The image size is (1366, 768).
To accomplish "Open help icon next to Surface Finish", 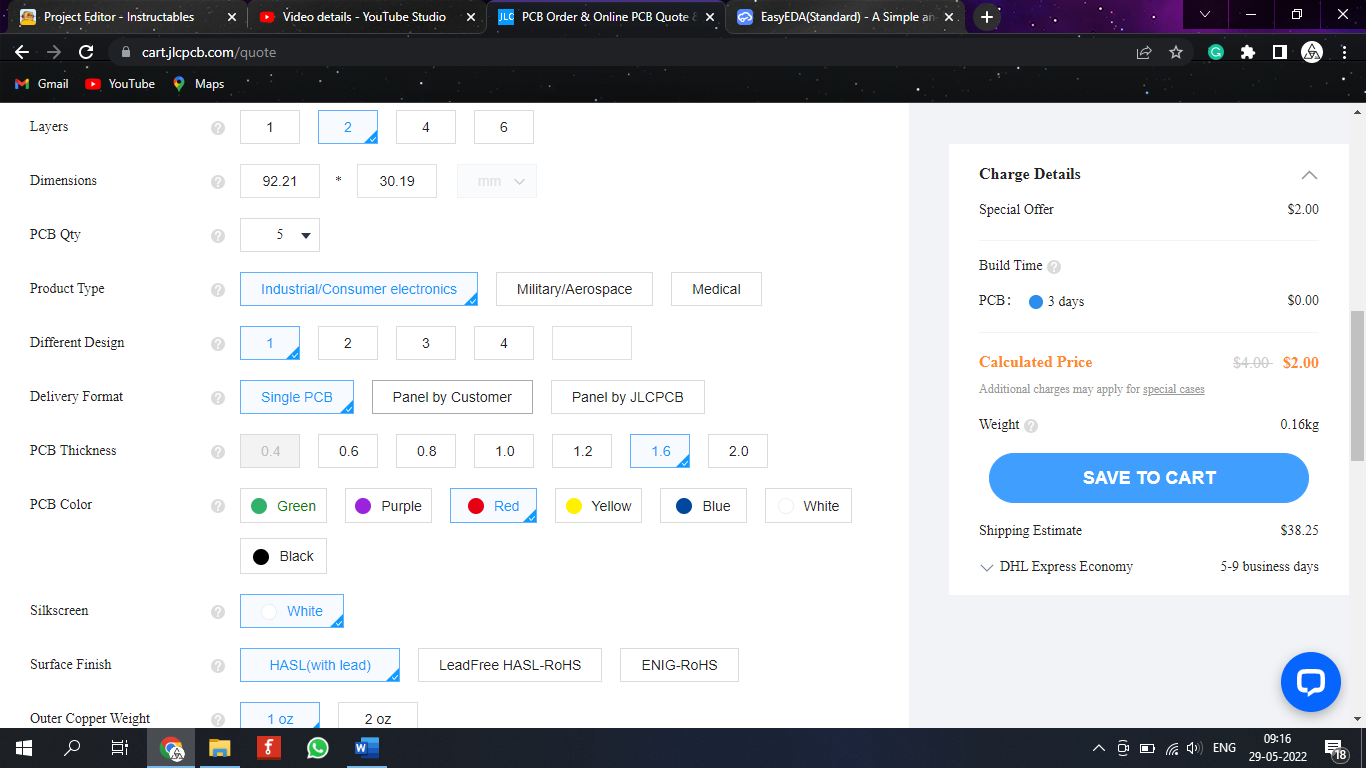I will (218, 666).
